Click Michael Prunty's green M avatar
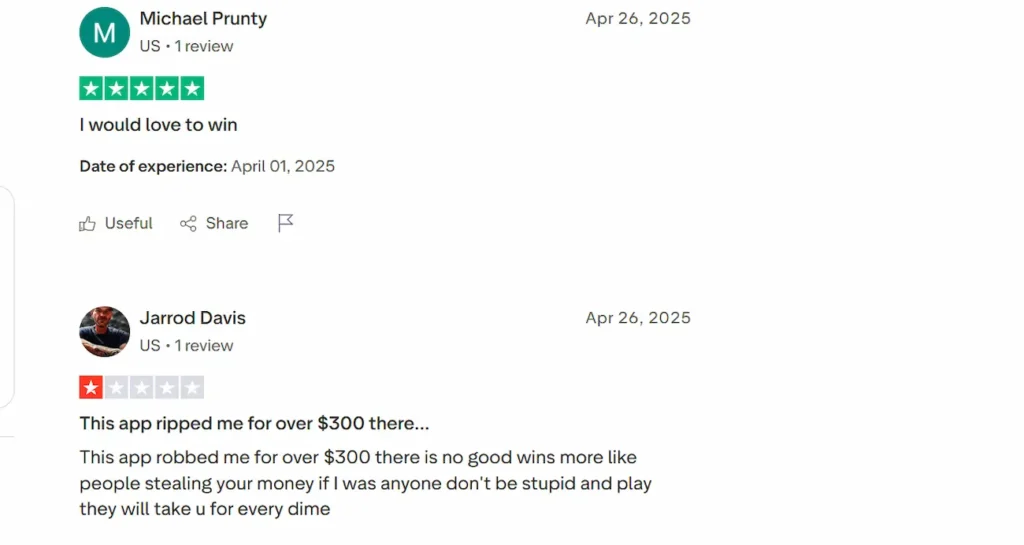The width and height of the screenshot is (1024, 545). (104, 32)
